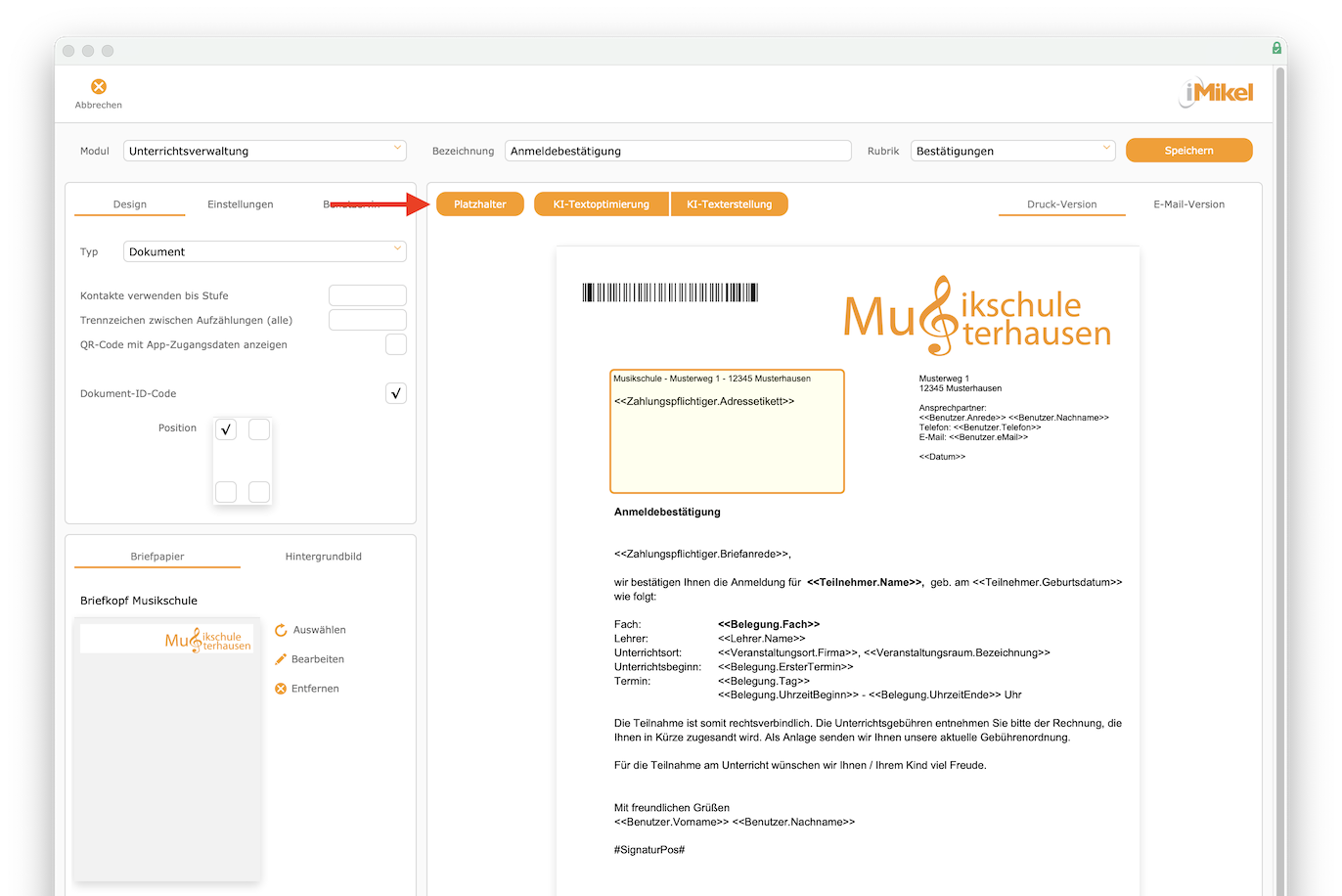Screen dimensions: 1342x896
Task: Click <<Veranstaltungsraum.Bezeichnung>> placeholder
Action: [x=957, y=652]
